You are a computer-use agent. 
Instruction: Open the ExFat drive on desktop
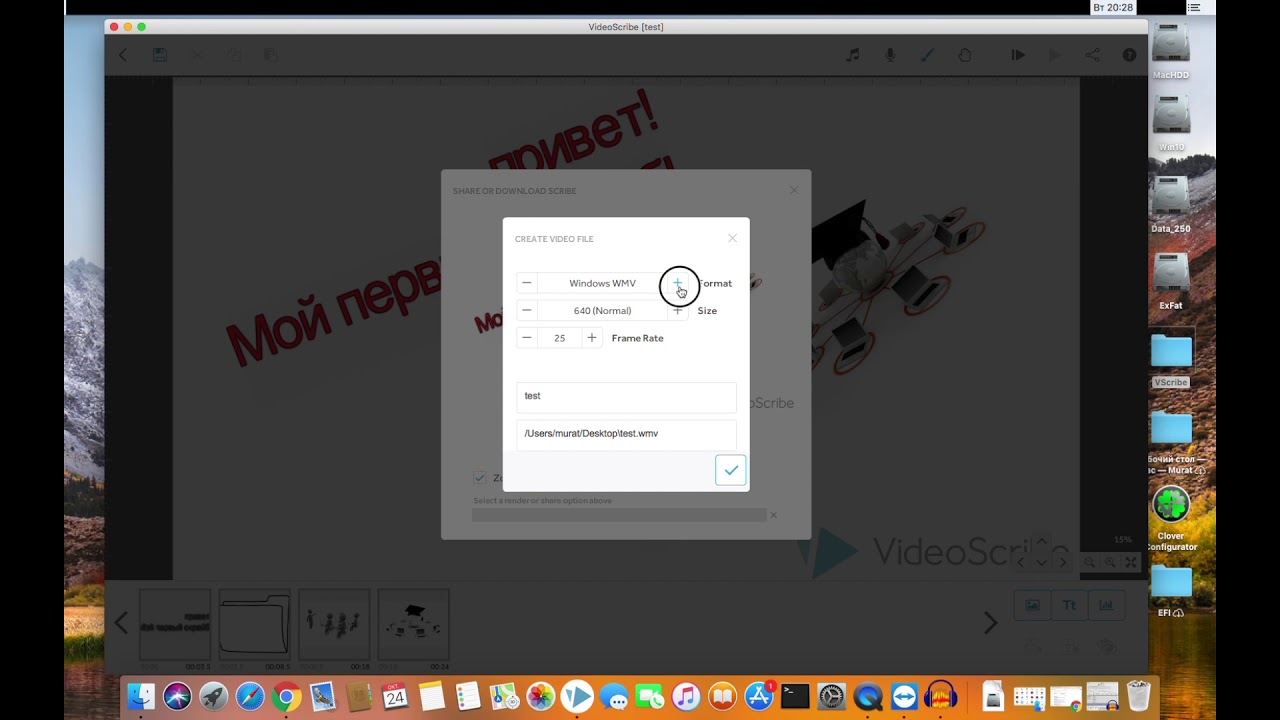pos(1171,281)
